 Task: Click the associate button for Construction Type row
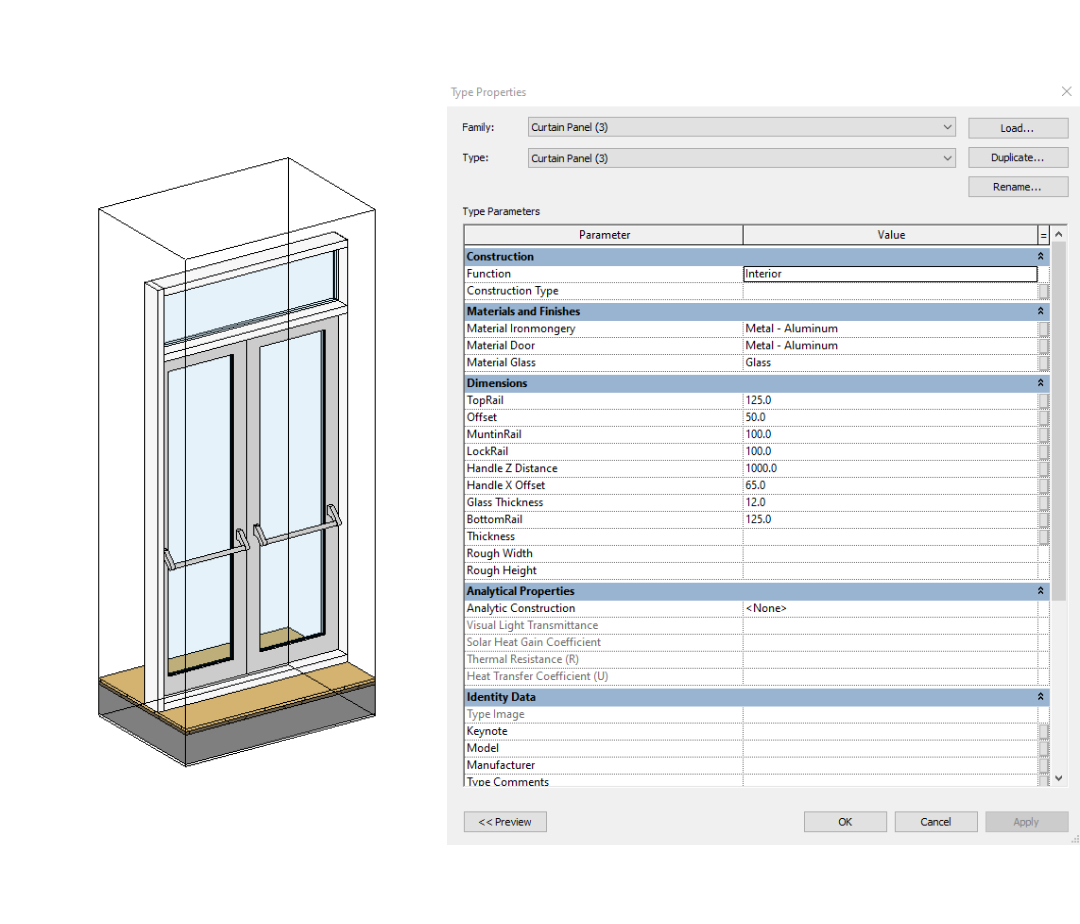point(1043,291)
